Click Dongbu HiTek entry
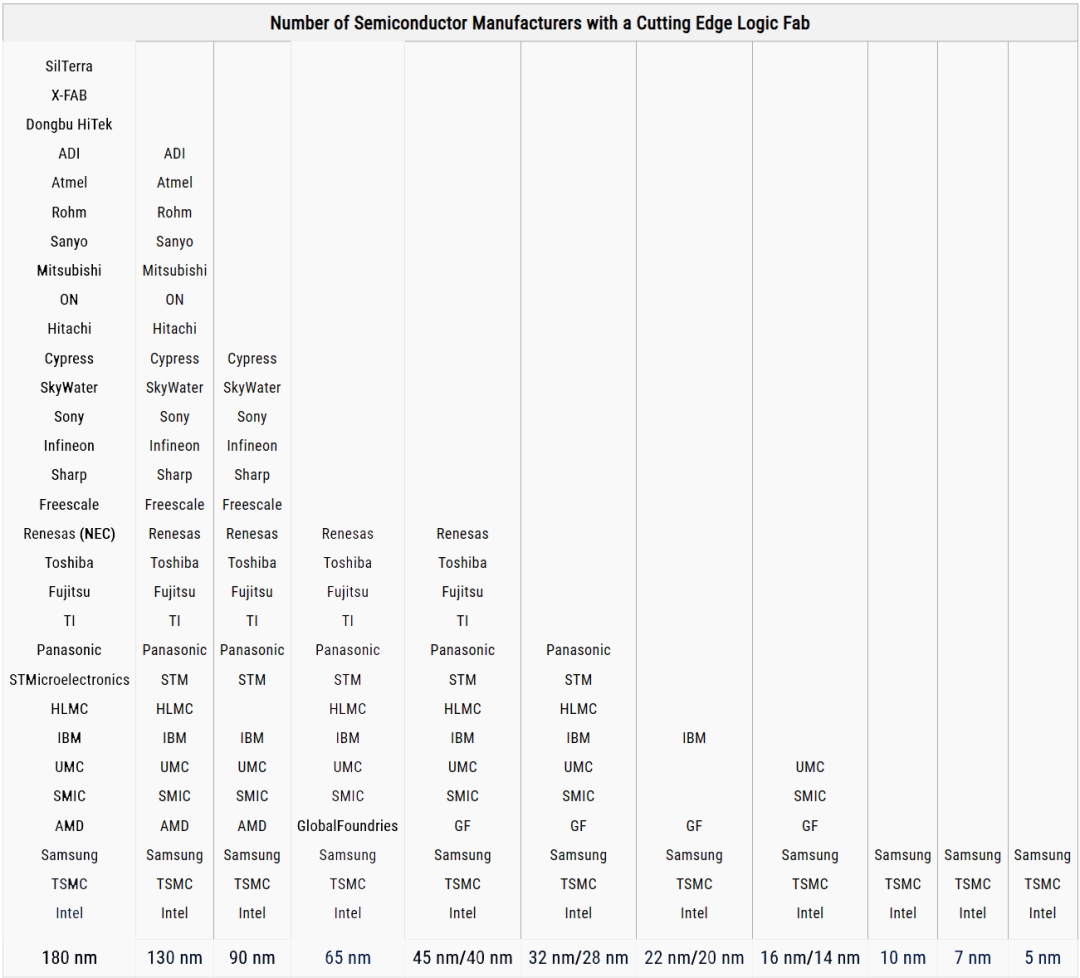The height and width of the screenshot is (978, 1080). tap(69, 124)
